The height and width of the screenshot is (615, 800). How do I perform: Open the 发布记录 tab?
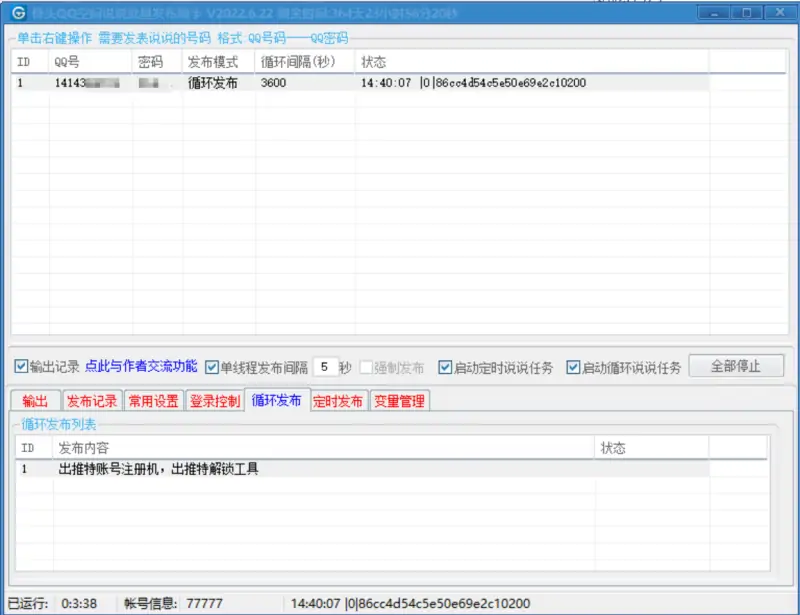tap(92, 401)
